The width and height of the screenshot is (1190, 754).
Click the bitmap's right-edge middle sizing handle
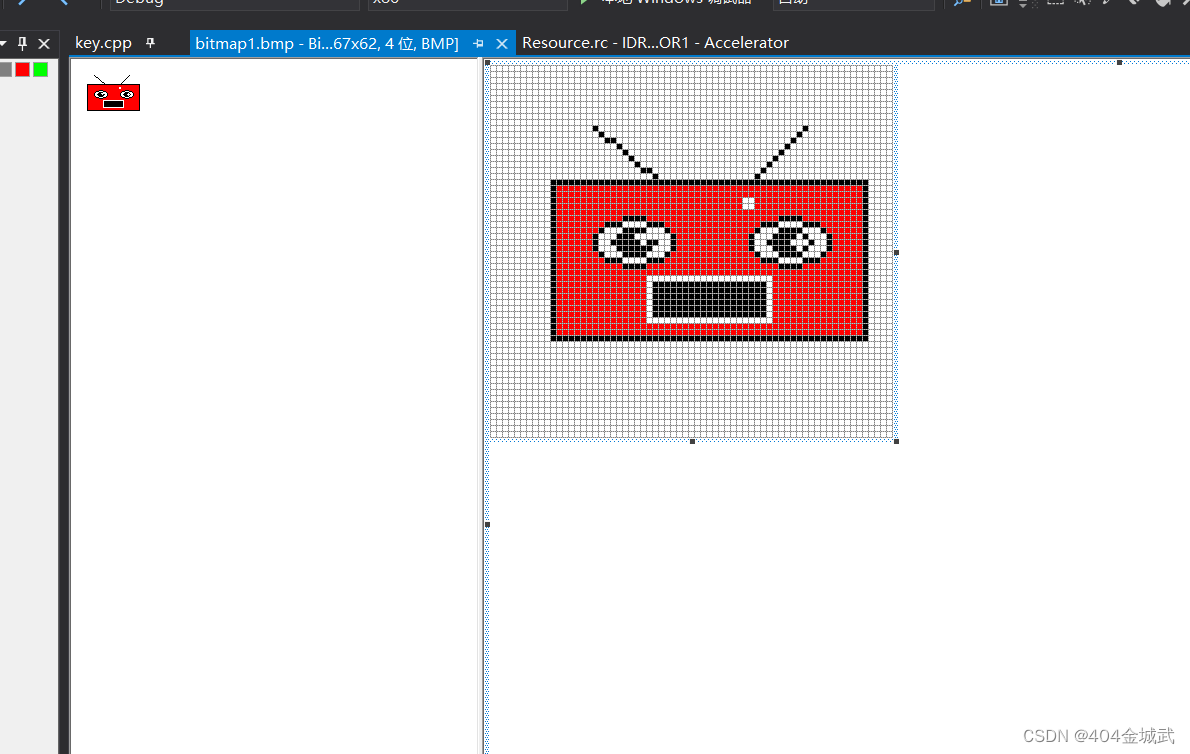click(x=896, y=253)
